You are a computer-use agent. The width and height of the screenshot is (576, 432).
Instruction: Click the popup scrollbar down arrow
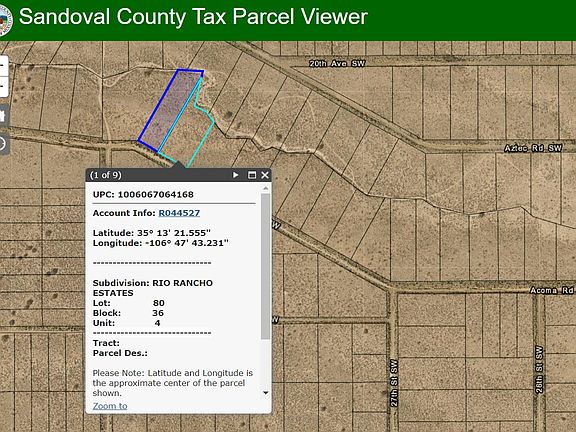coord(266,393)
